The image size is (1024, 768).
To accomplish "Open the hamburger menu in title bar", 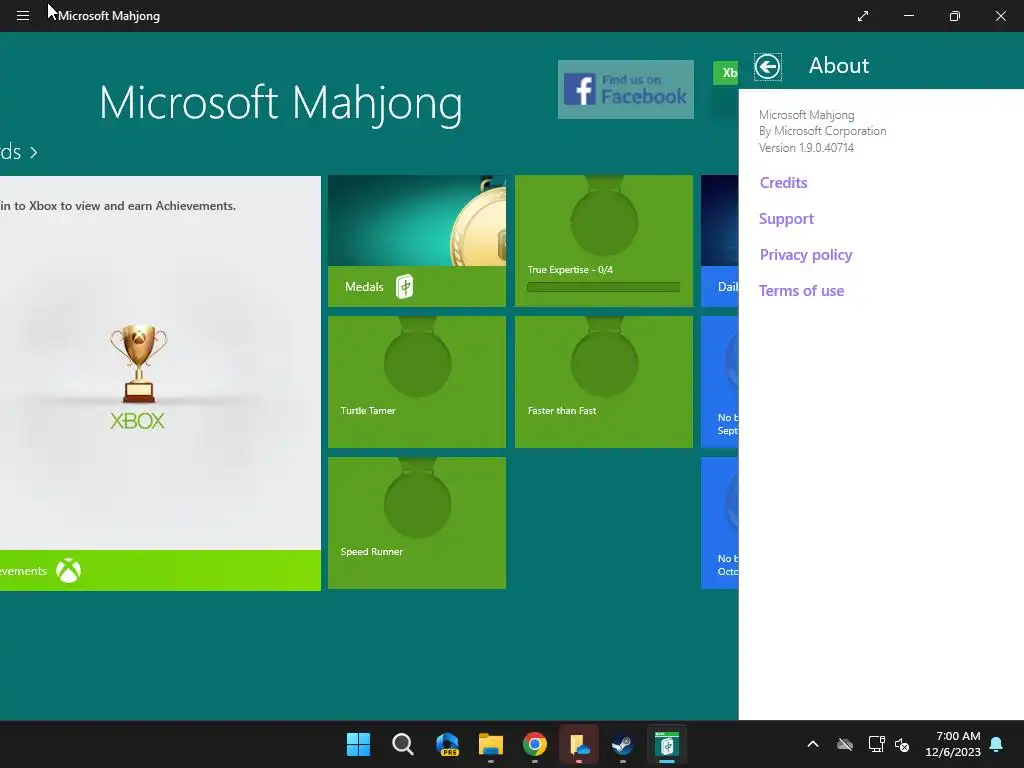I will pos(23,16).
